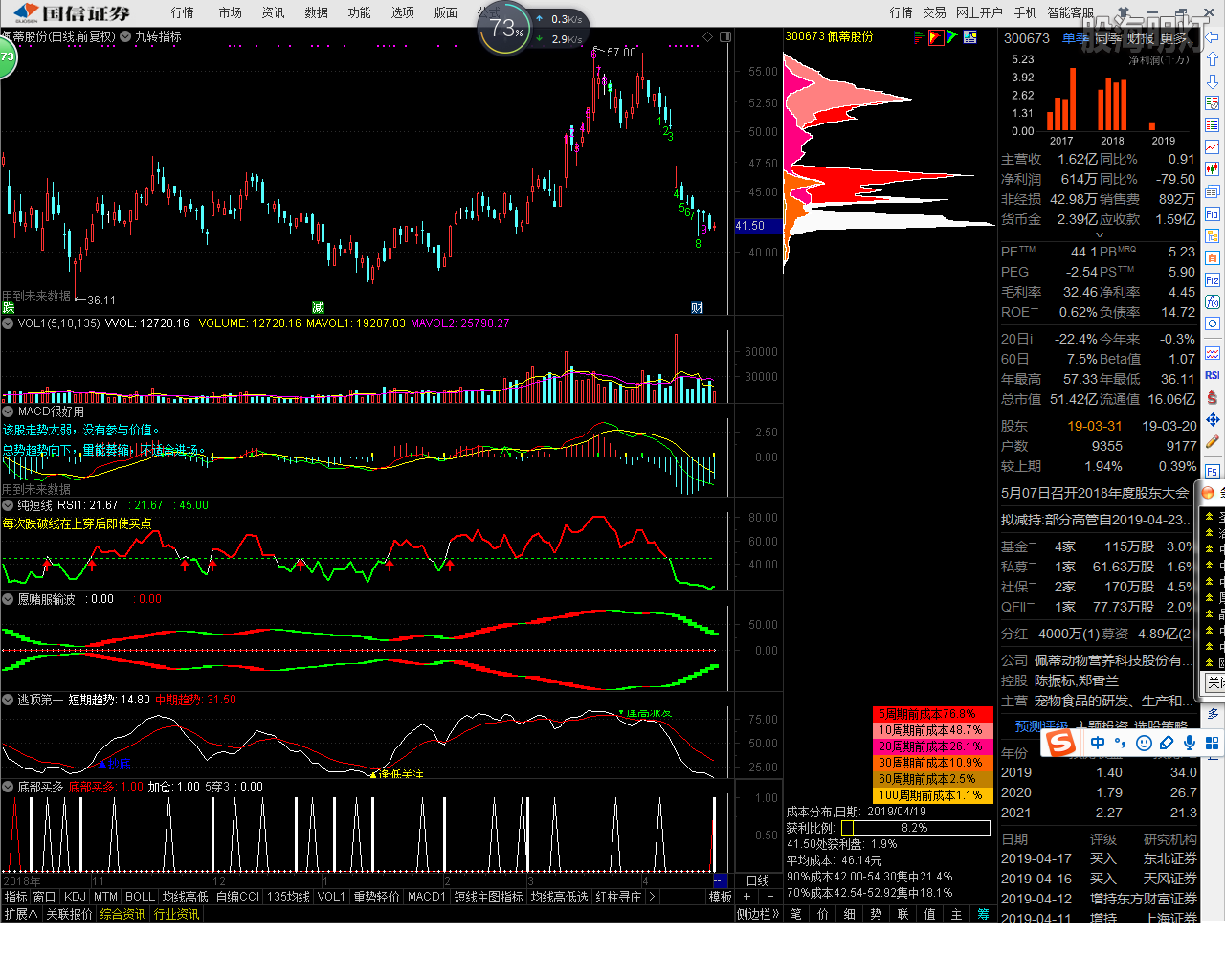Click the Sogou emoji smiley icon
Viewport: 1225px width, 980px height.
[1144, 743]
